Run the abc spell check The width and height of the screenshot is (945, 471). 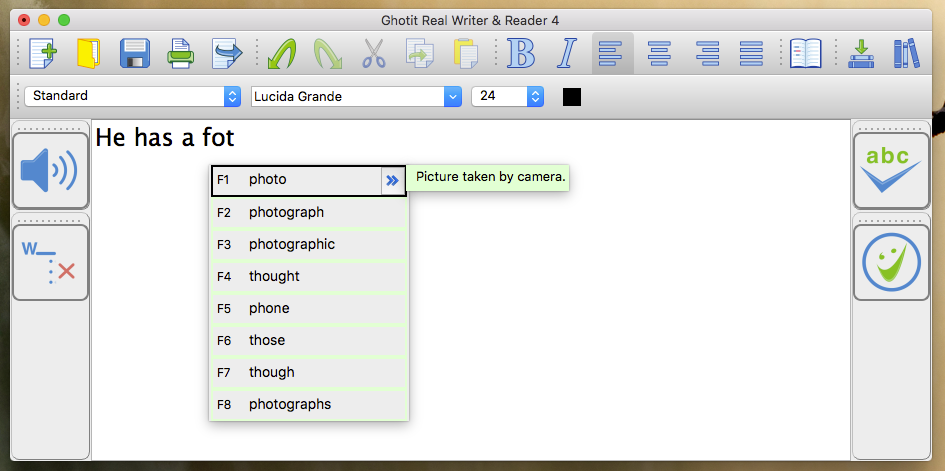point(891,171)
